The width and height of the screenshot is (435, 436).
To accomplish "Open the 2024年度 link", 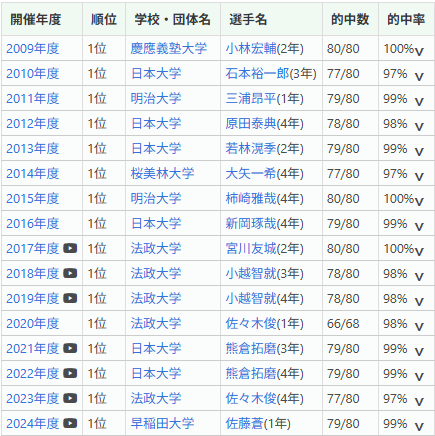I will coord(33,424).
